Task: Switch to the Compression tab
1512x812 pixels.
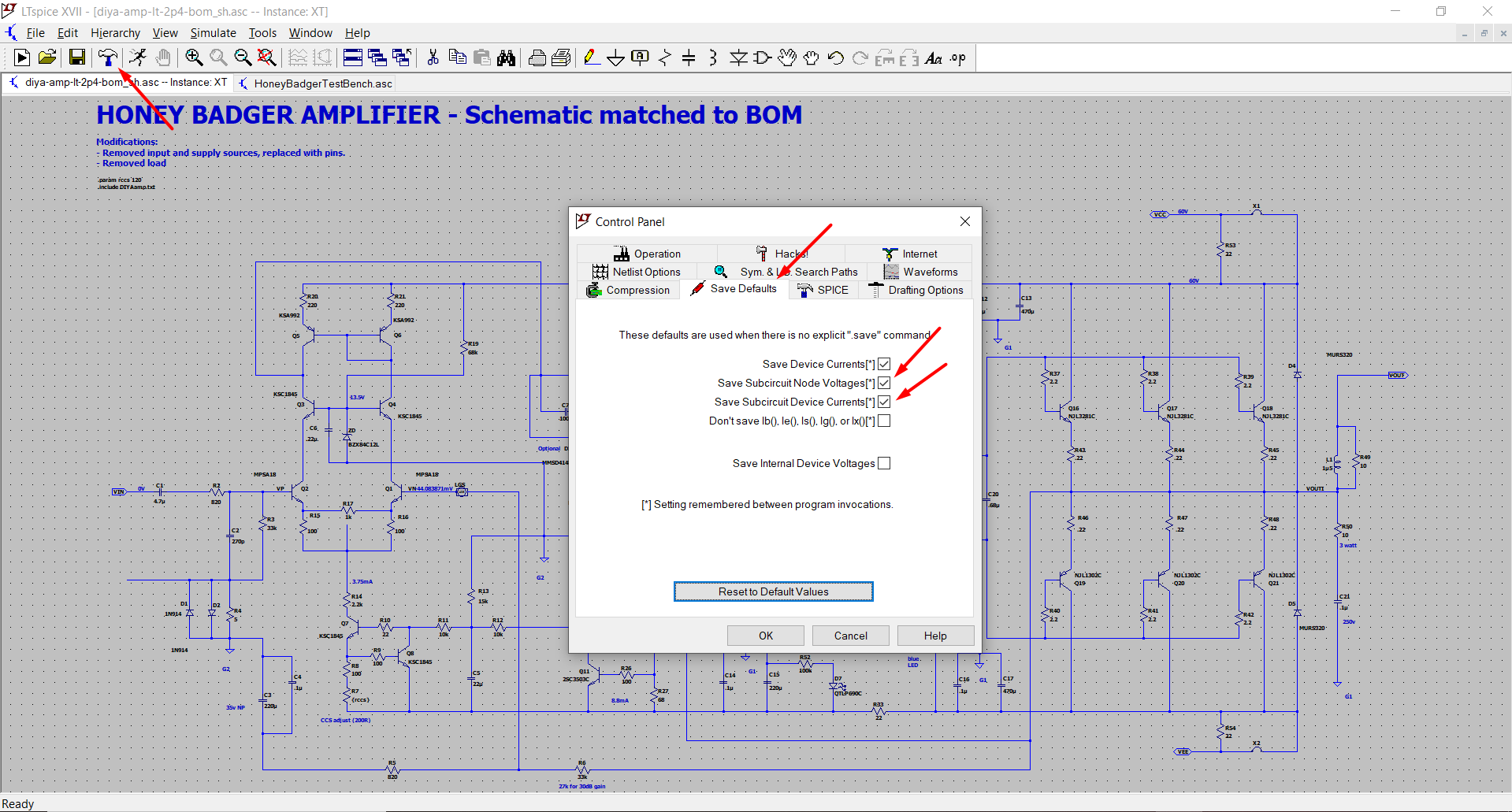Action: [628, 290]
